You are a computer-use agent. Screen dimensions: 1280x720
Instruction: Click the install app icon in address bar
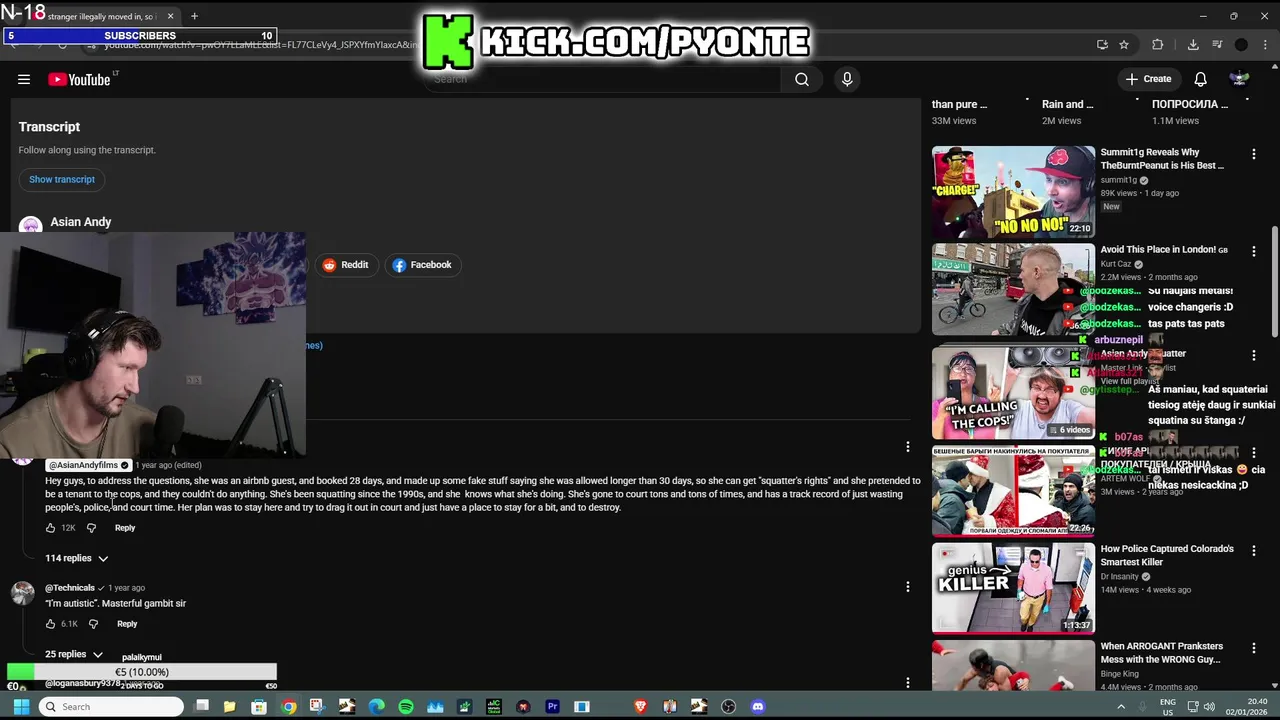(1102, 44)
